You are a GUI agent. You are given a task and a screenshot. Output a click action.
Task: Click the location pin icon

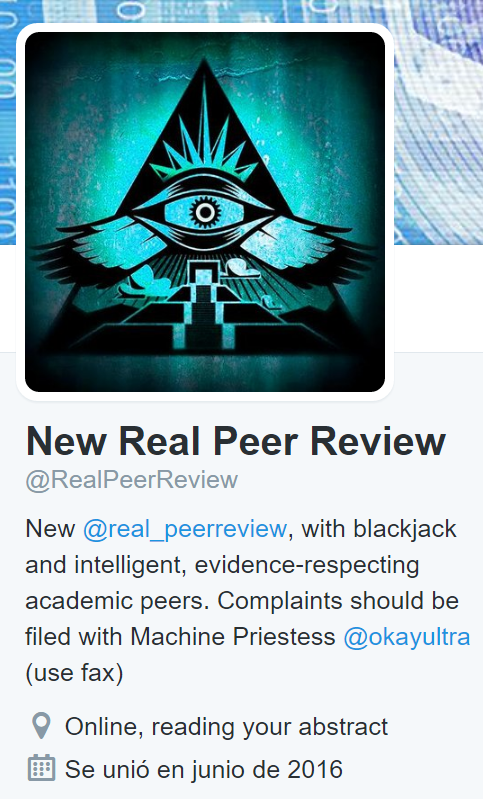pos(41,725)
